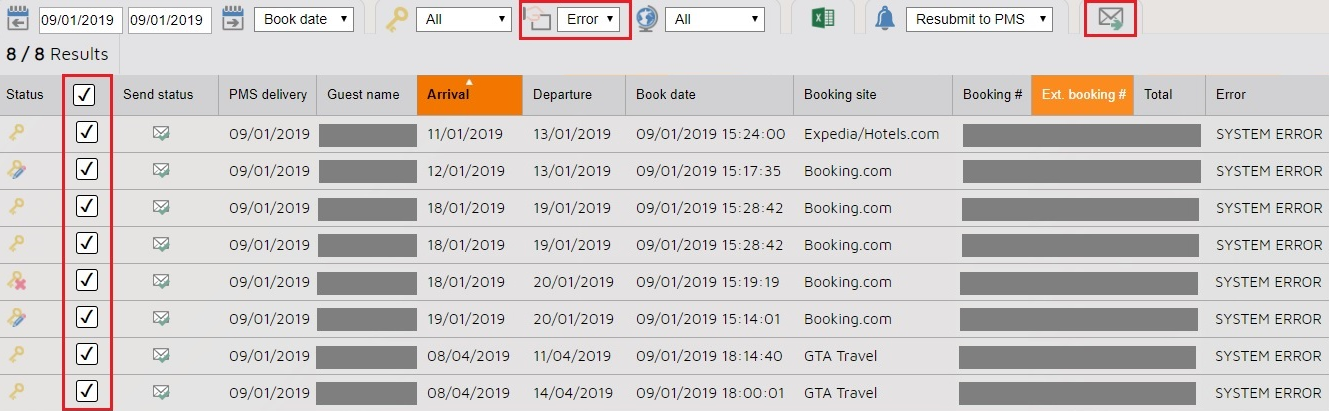Image resolution: width=1329 pixels, height=411 pixels.
Task: Click send status envelope for Expedia/Hotels.com row
Action: (160, 134)
